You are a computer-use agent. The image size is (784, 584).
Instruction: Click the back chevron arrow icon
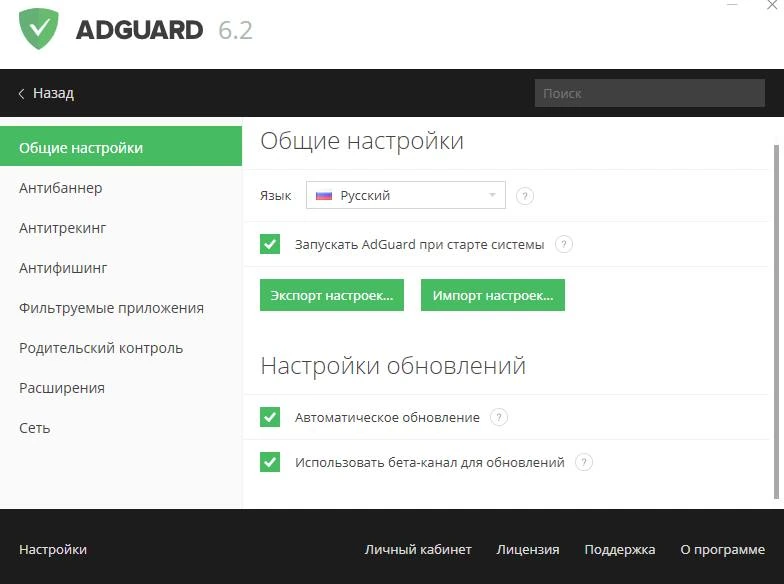click(22, 94)
